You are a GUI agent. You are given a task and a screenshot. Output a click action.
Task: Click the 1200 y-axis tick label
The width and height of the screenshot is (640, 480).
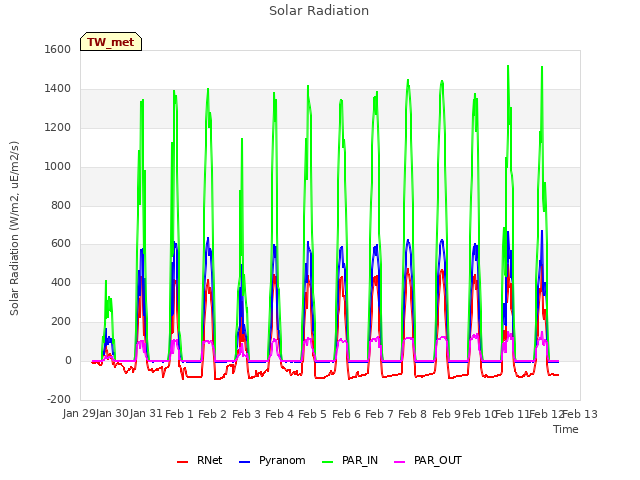pyautogui.click(x=58, y=128)
